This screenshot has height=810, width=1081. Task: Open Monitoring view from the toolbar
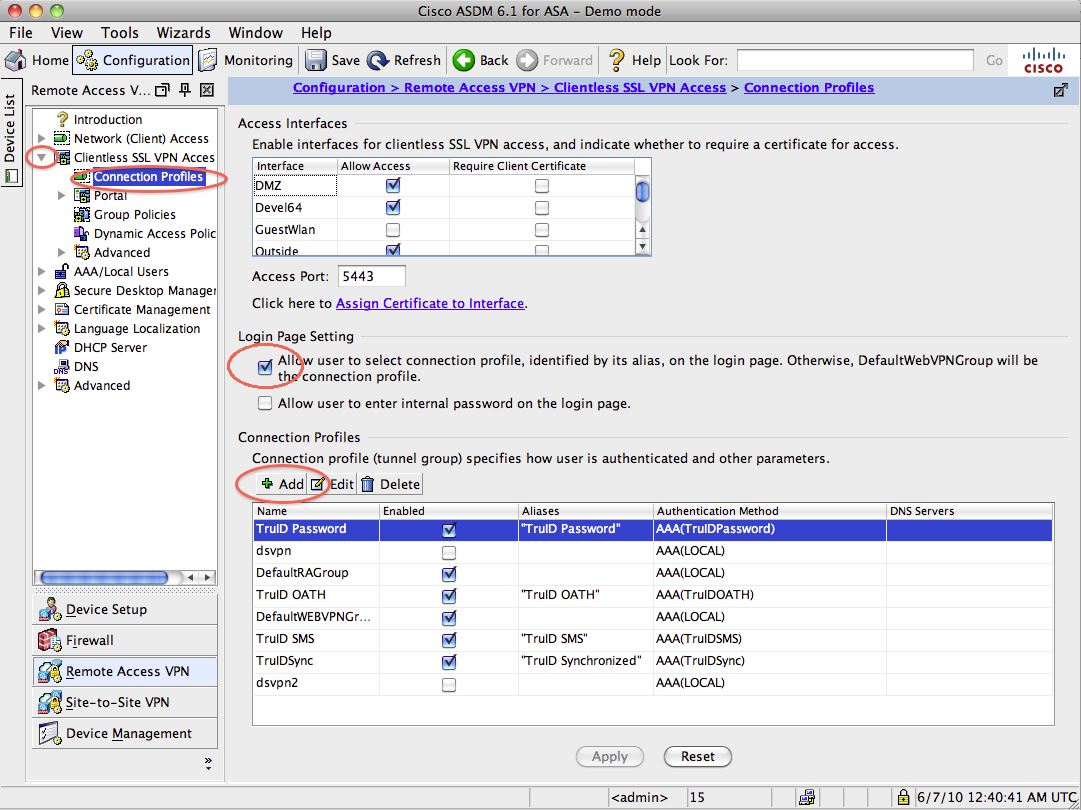click(x=208, y=60)
